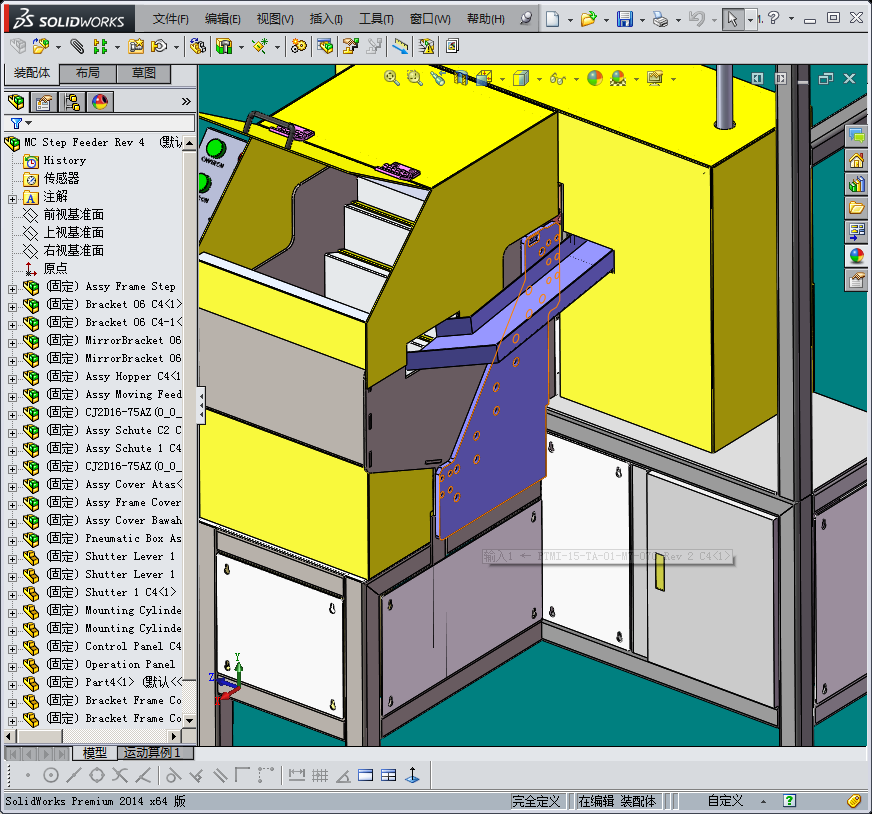Open Custom Properties icon in task pane
Image resolution: width=872 pixels, height=814 pixels.
pyautogui.click(x=856, y=280)
